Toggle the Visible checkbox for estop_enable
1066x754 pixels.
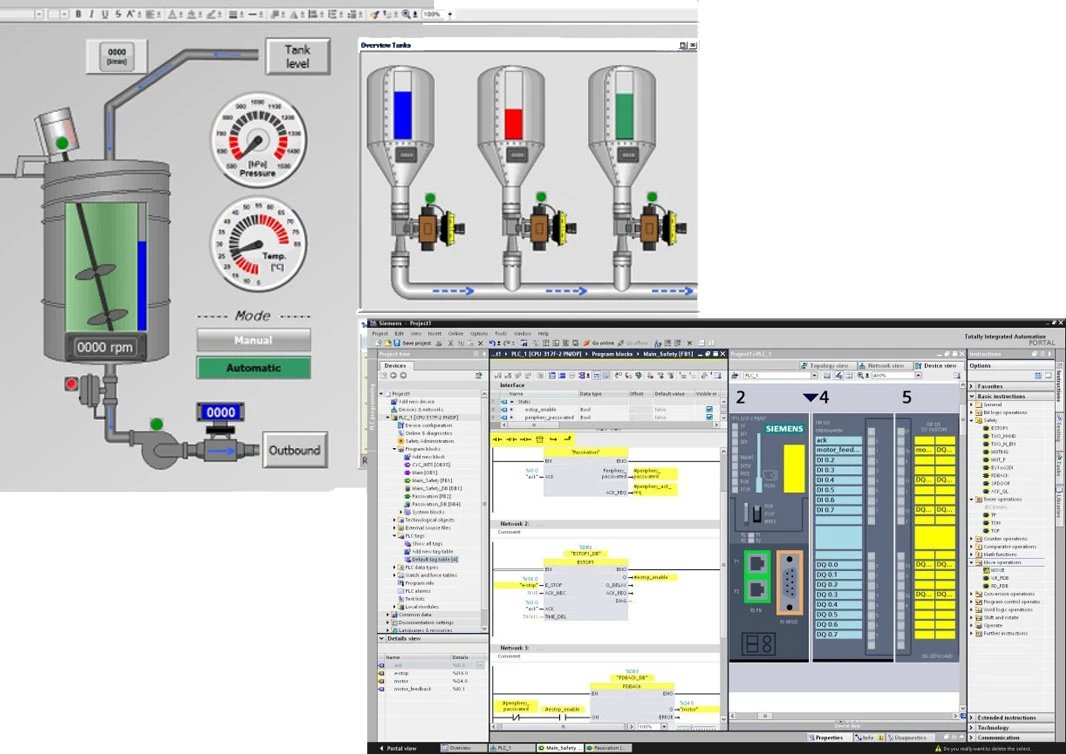[709, 409]
